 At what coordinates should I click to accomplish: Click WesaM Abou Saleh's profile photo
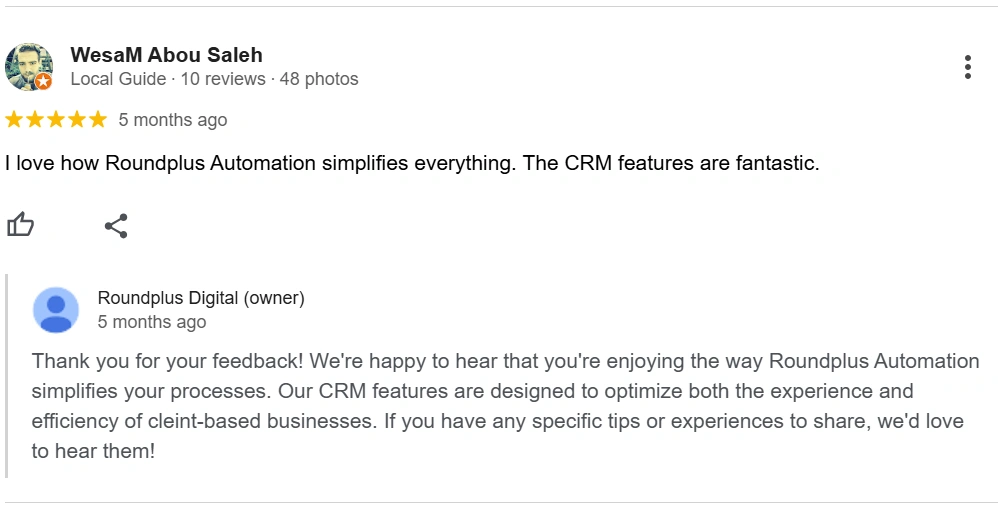(29, 67)
